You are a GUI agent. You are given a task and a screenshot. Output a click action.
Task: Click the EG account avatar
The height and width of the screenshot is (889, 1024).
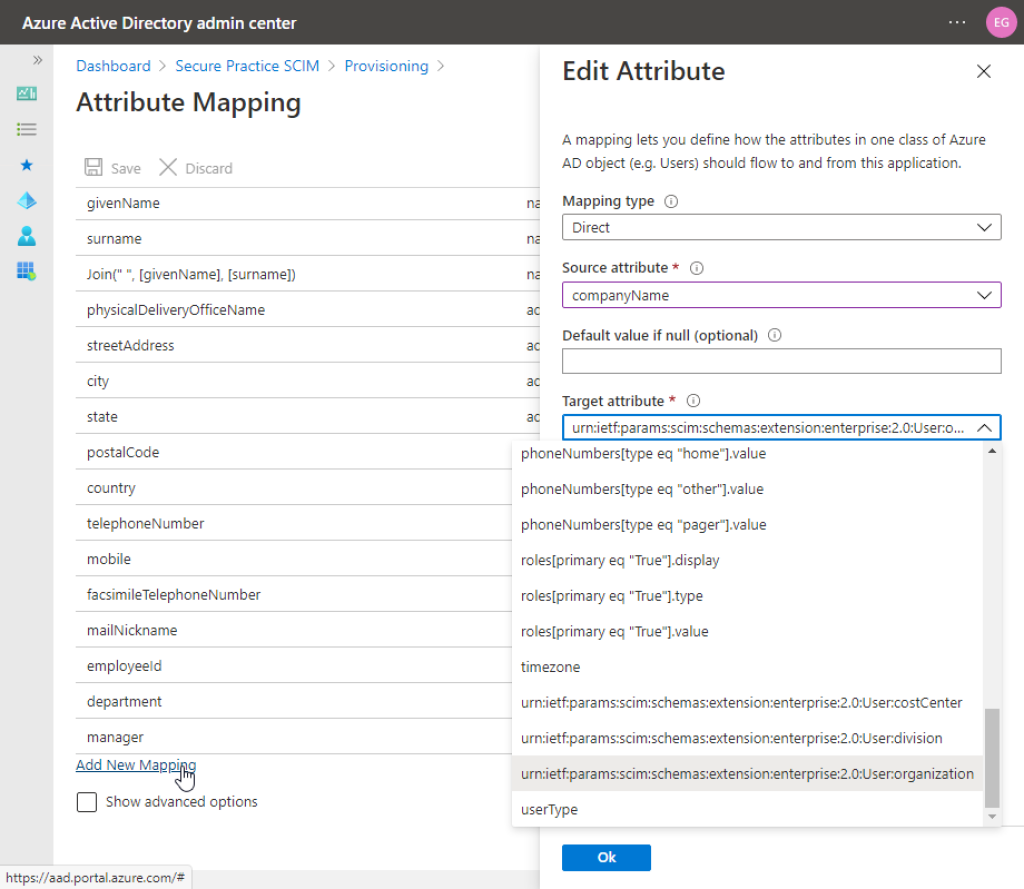tap(999, 22)
